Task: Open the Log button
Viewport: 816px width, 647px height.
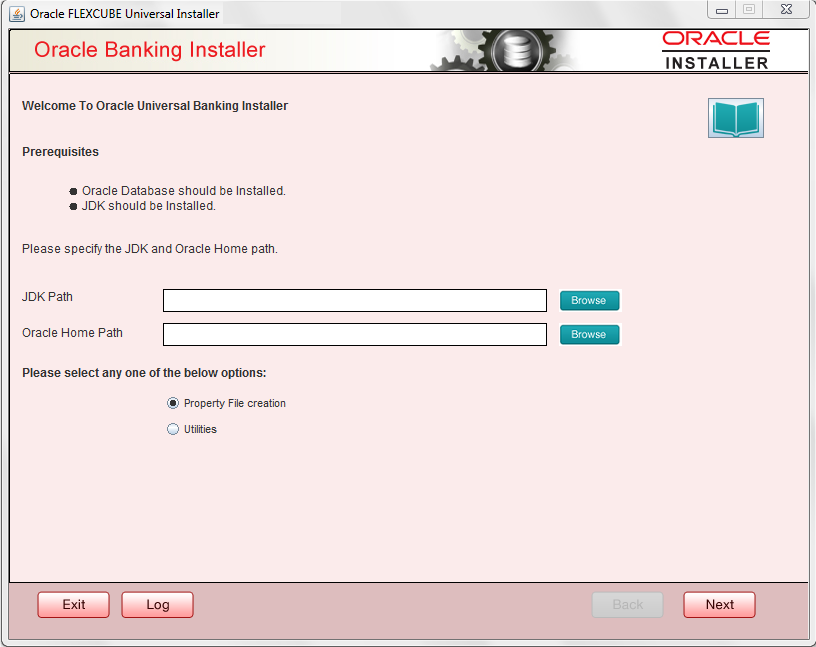Action: click(158, 604)
